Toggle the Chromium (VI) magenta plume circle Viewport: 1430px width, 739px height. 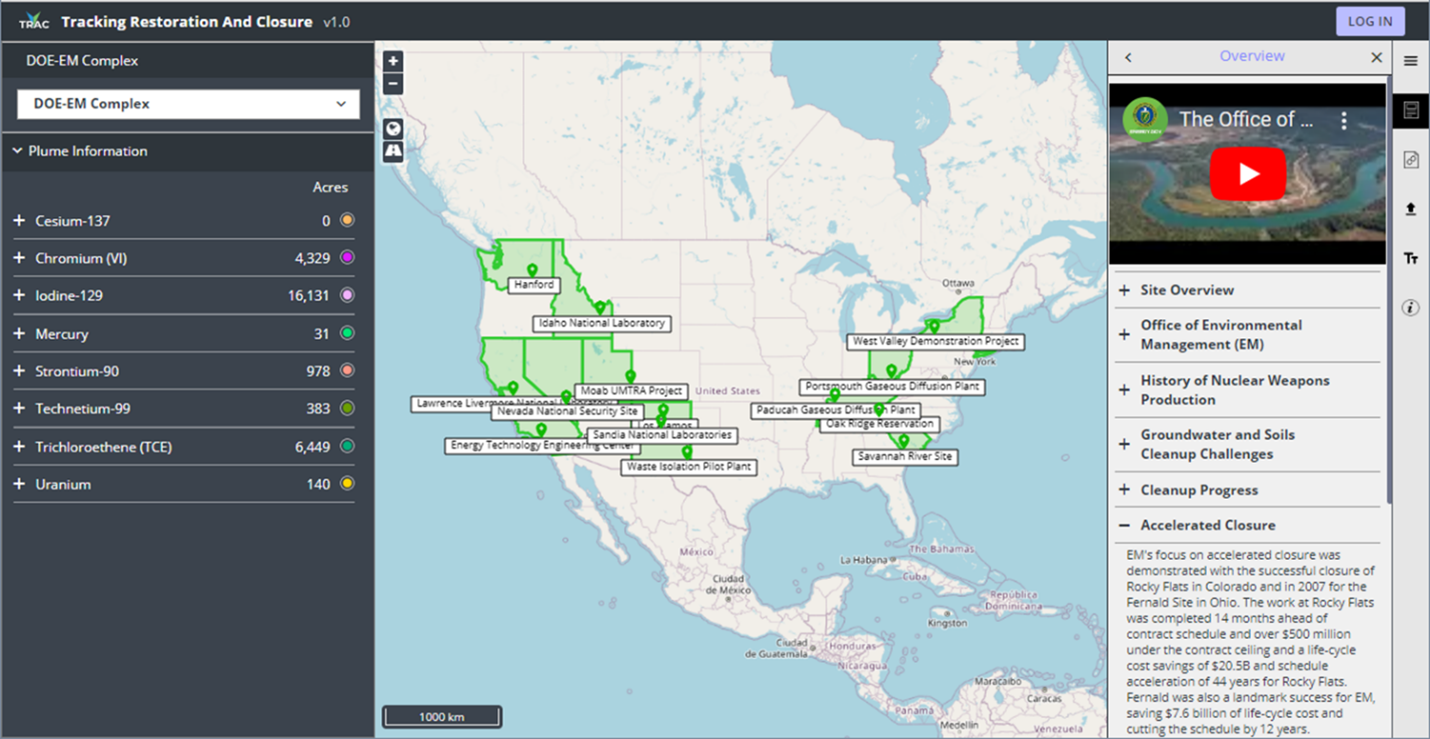347,258
